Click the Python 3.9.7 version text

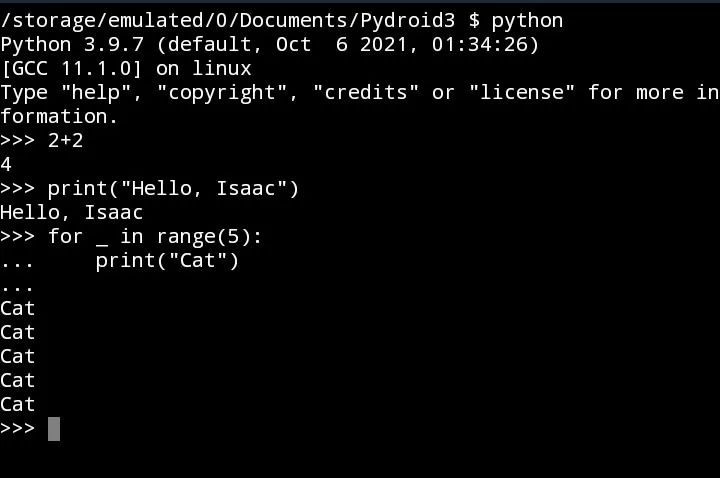72,45
